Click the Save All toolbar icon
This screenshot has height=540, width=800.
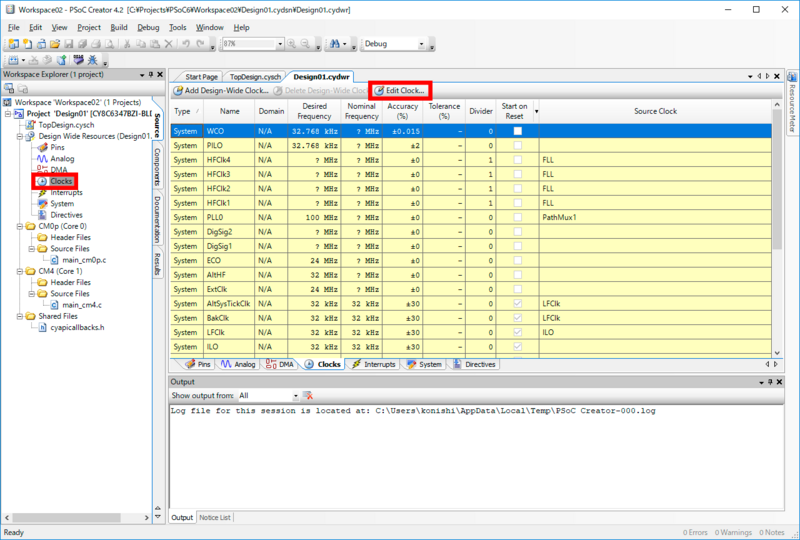tap(82, 44)
